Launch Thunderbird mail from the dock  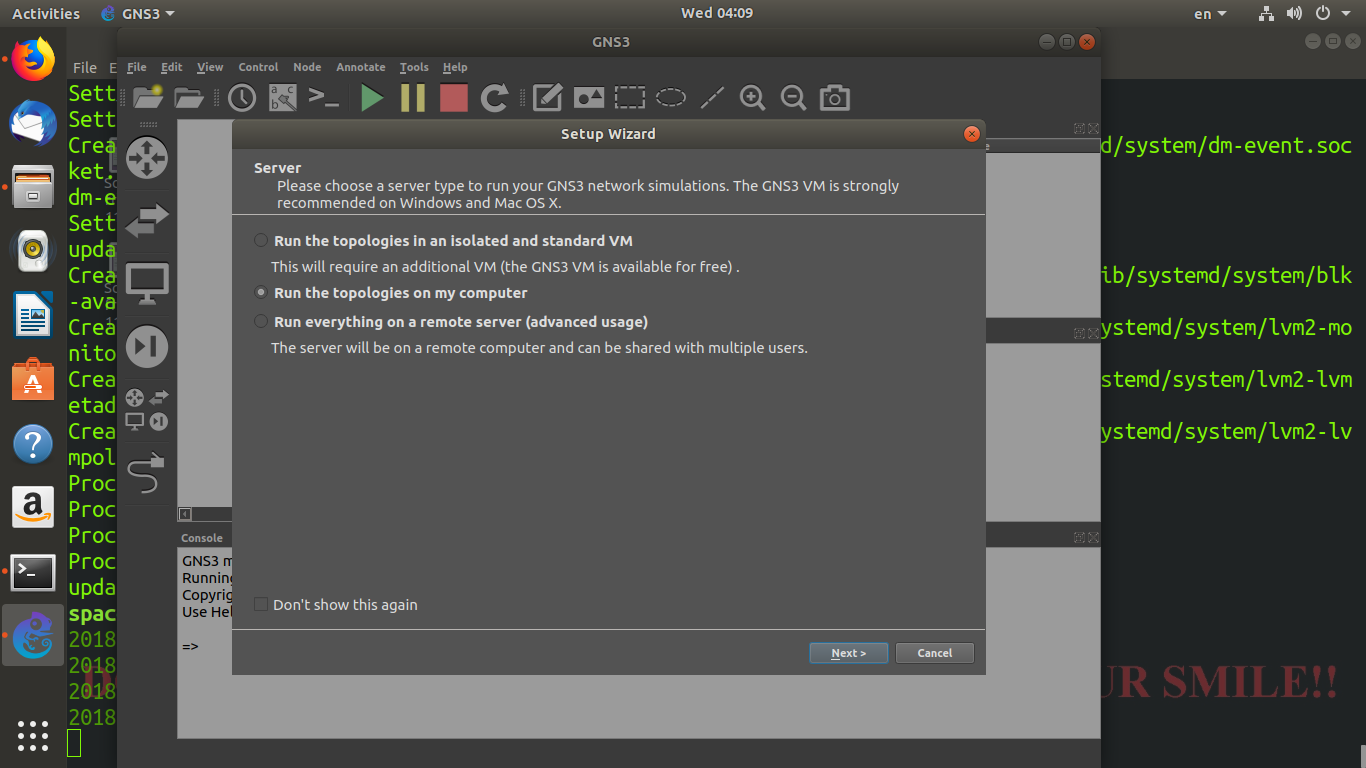click(x=33, y=124)
